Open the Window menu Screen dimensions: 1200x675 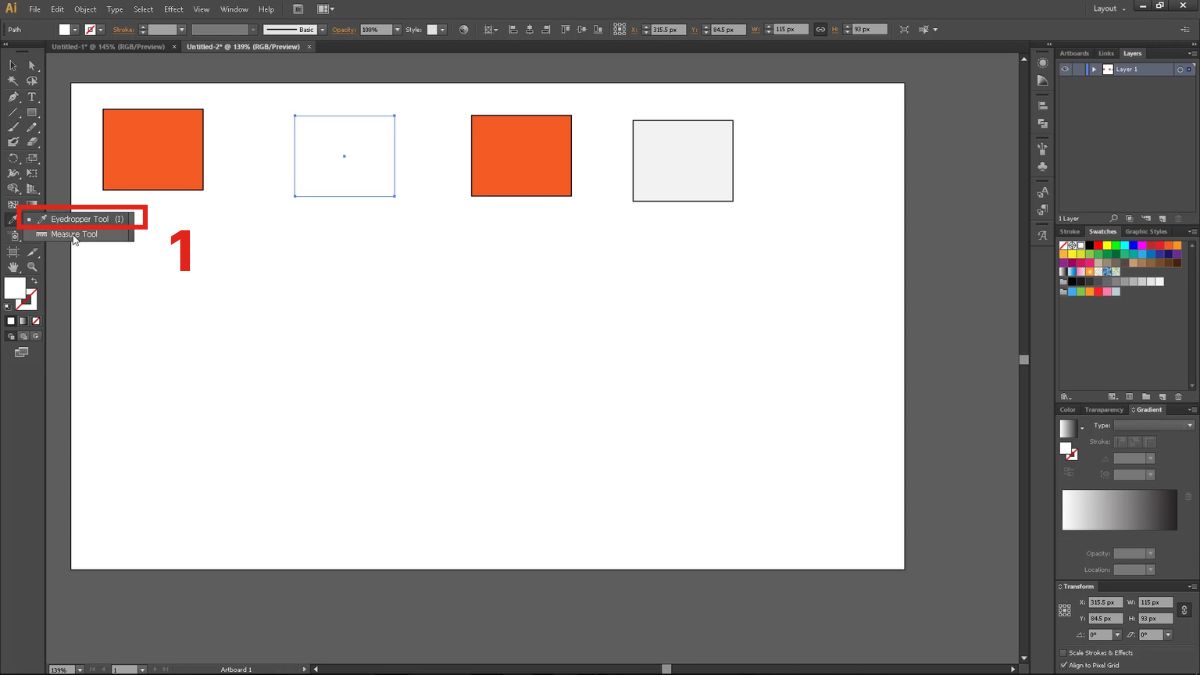[x=234, y=9]
